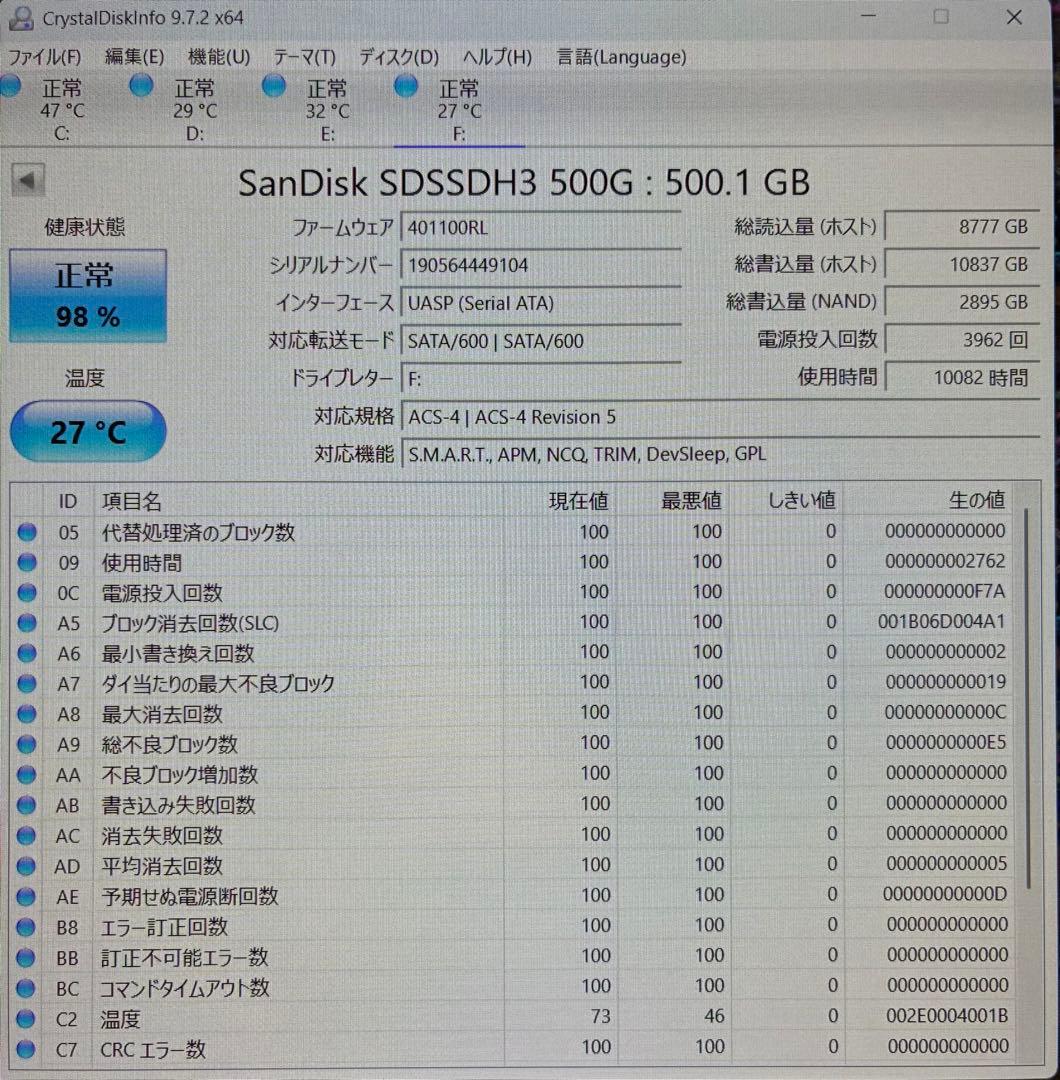Viewport: 1060px width, 1080px height.
Task: Click the status dot for attribute A5
Action: 27,623
